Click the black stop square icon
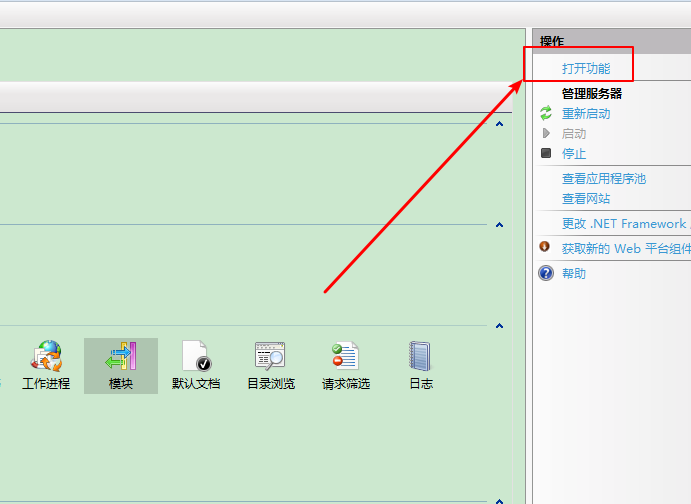 546,153
